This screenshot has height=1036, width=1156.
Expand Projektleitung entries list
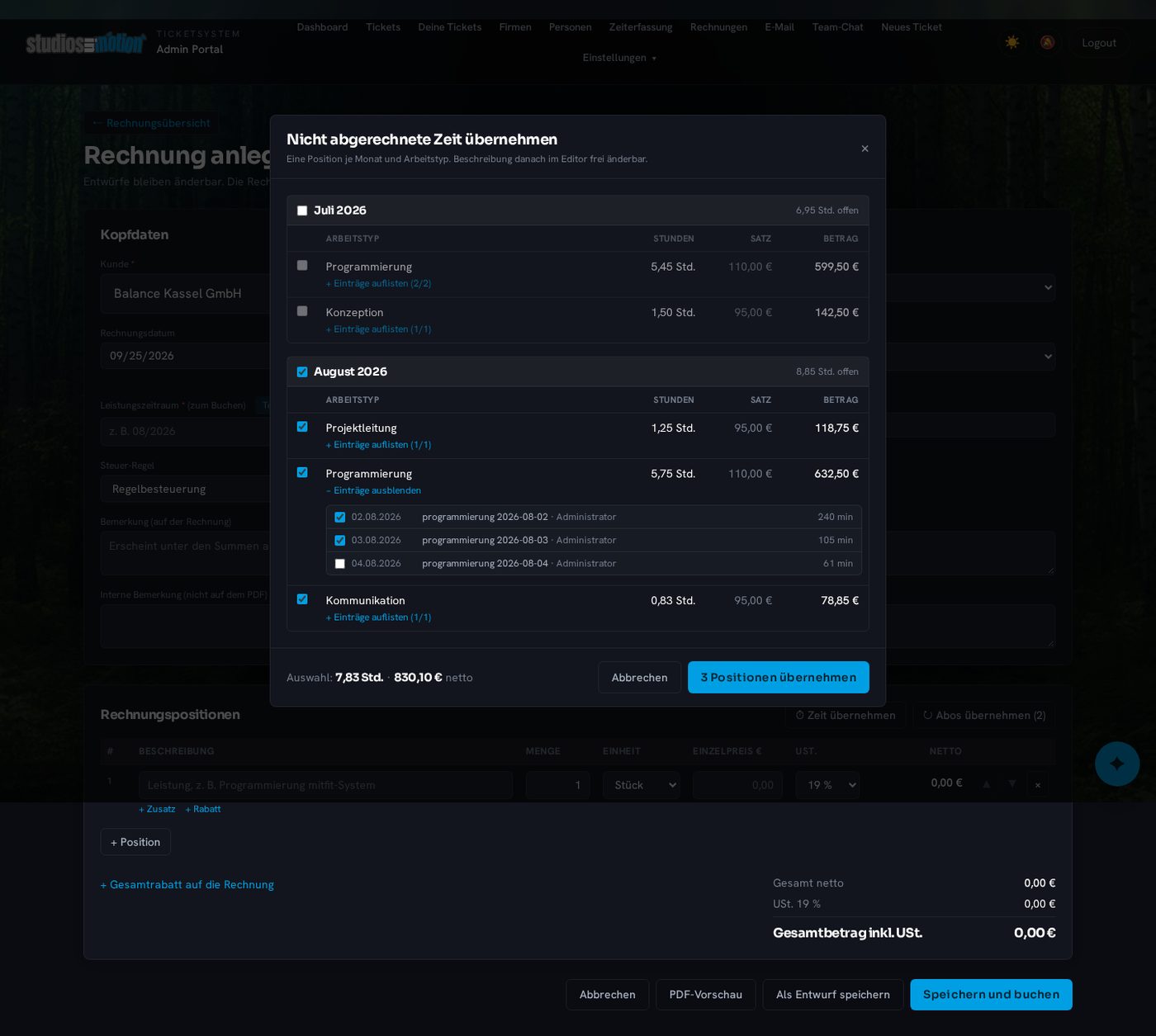point(378,445)
